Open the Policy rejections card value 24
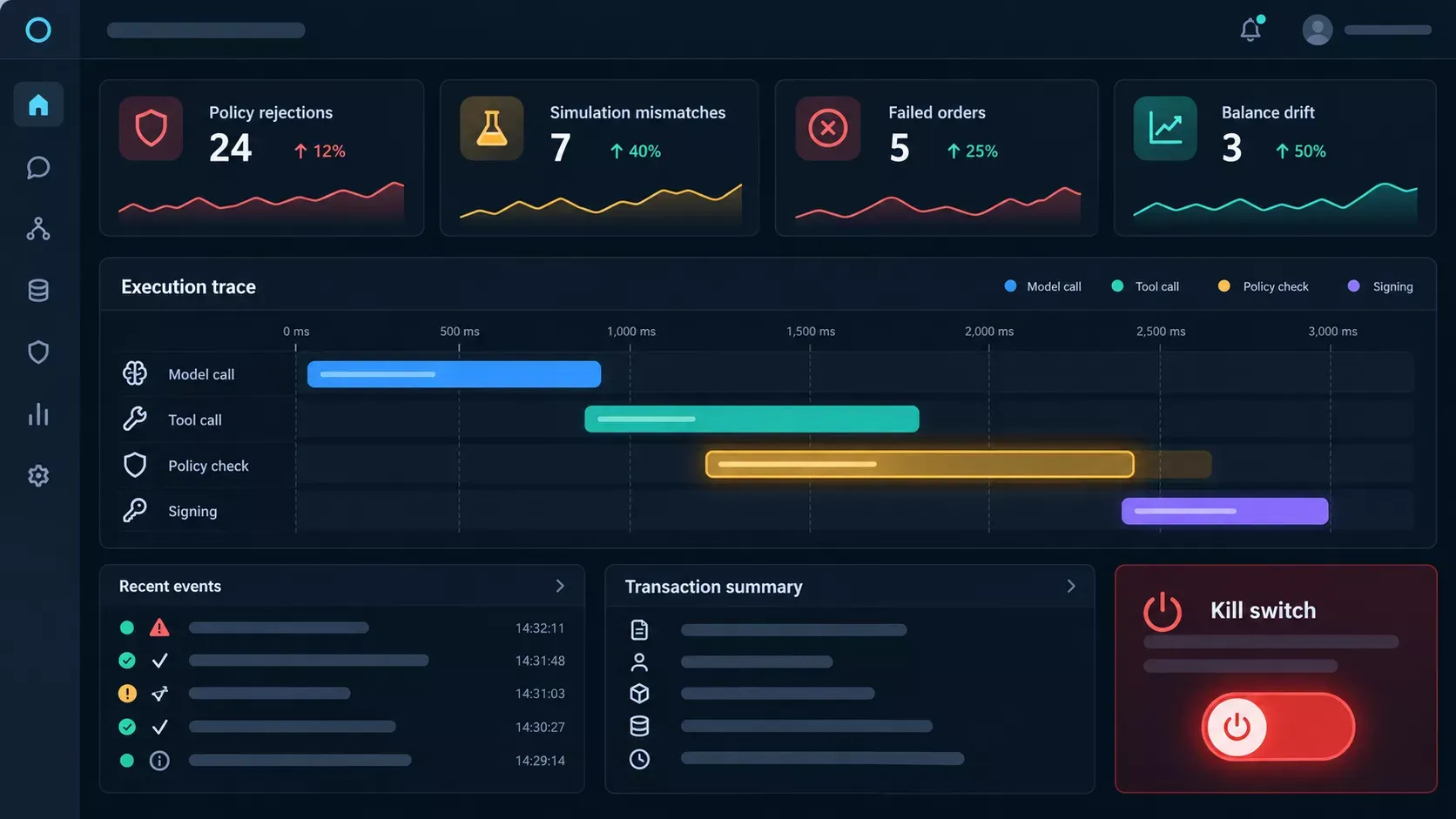Screen dimensions: 1456x819 (231, 148)
